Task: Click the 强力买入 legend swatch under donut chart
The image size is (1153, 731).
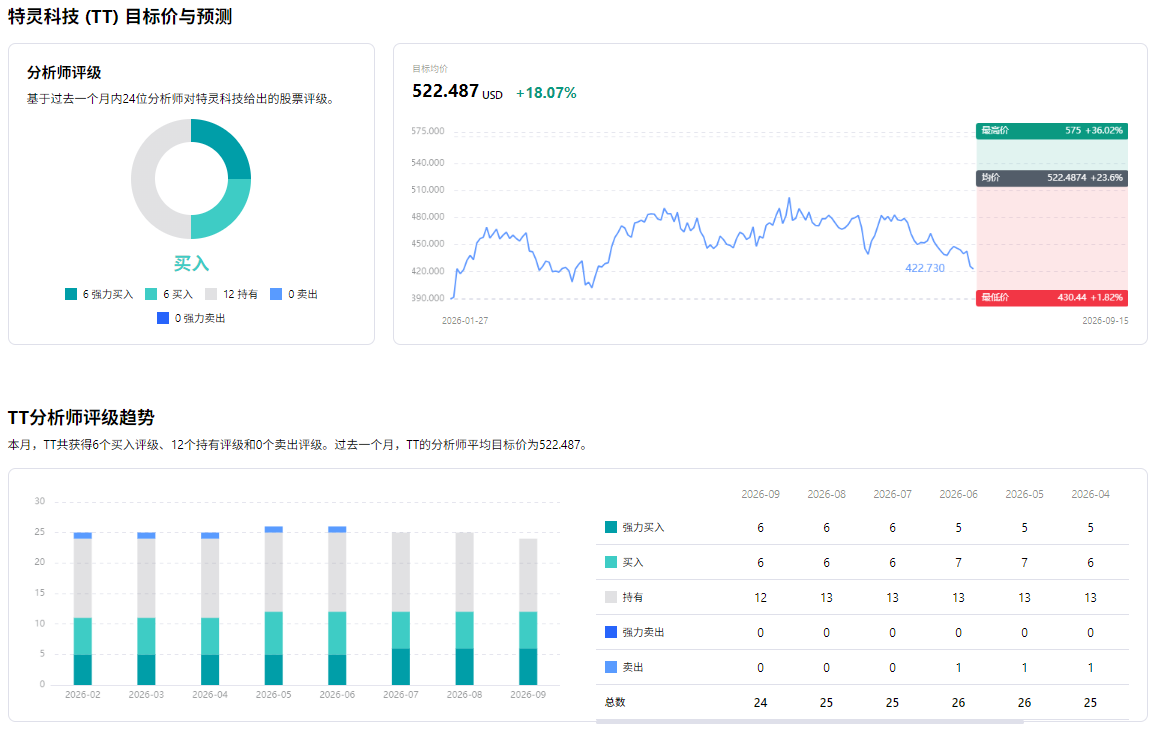Action: [71, 294]
